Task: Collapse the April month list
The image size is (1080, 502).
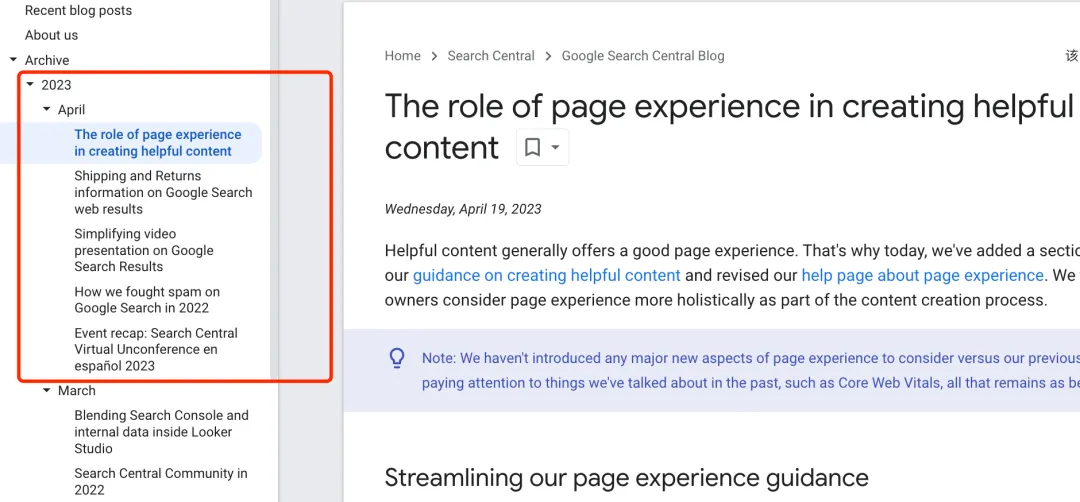Action: pyautogui.click(x=47, y=110)
